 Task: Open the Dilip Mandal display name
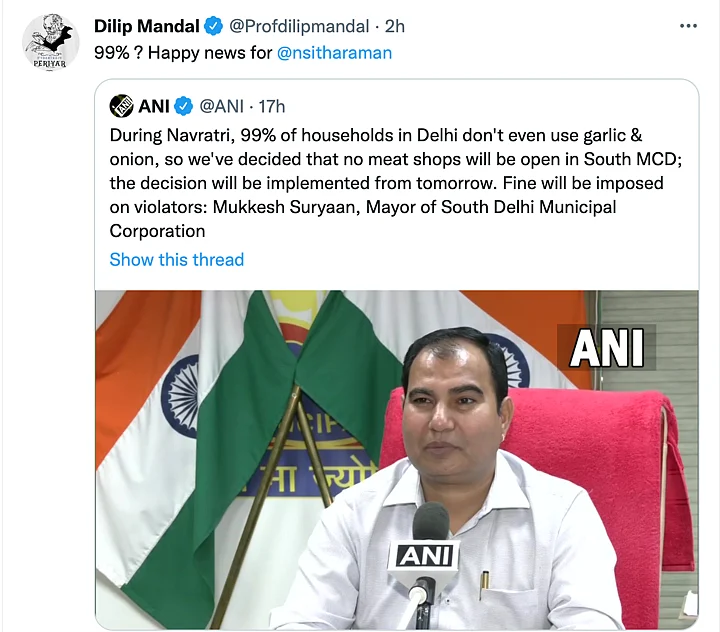146,26
